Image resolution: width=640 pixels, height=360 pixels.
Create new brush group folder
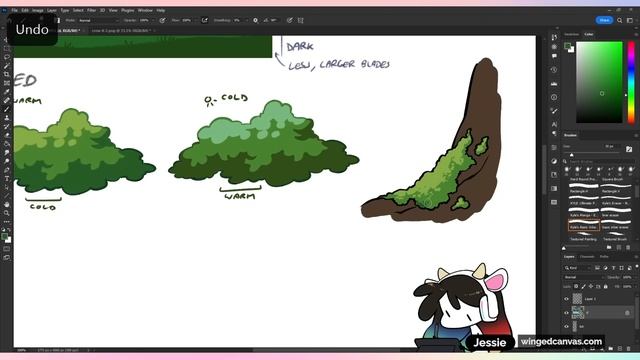[x=609, y=247]
